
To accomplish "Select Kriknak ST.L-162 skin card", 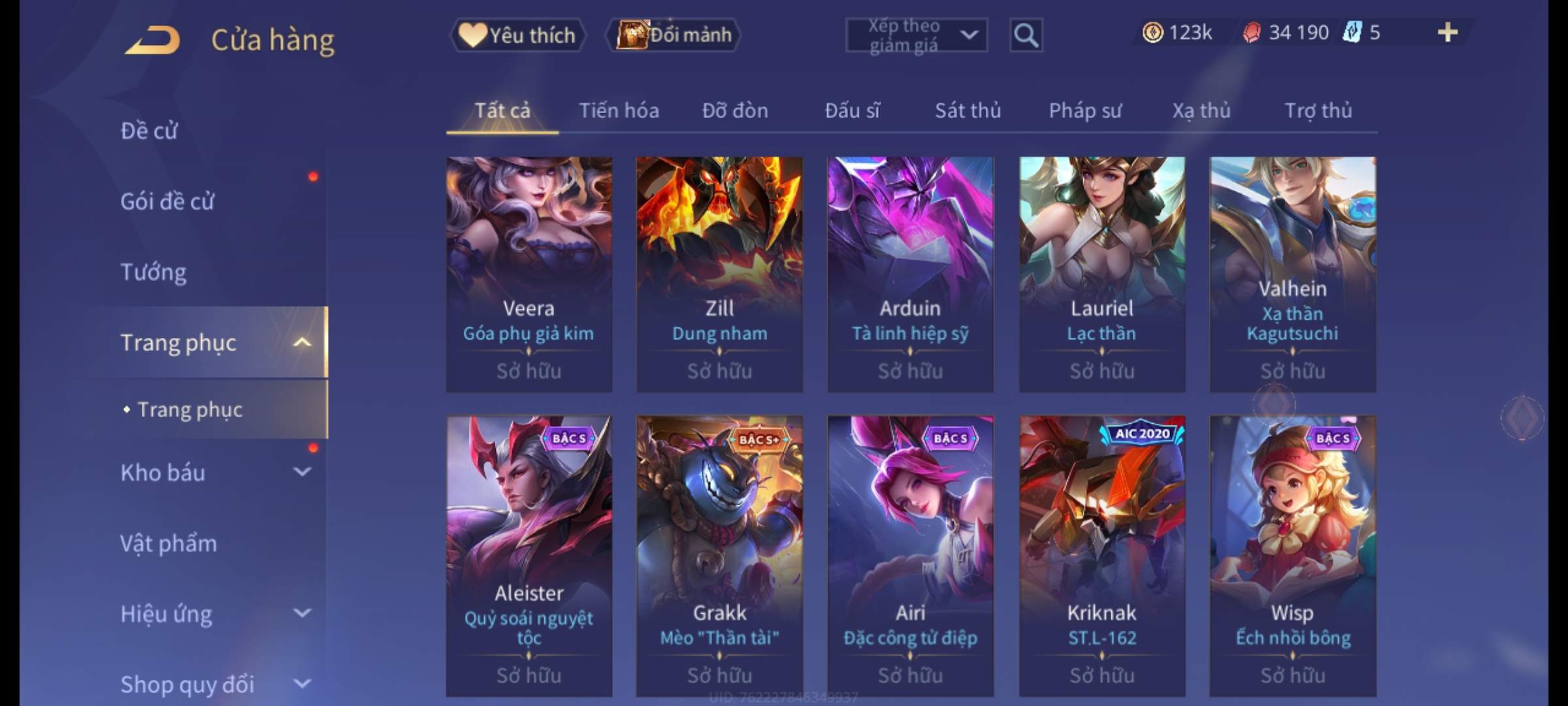I will click(1102, 556).
